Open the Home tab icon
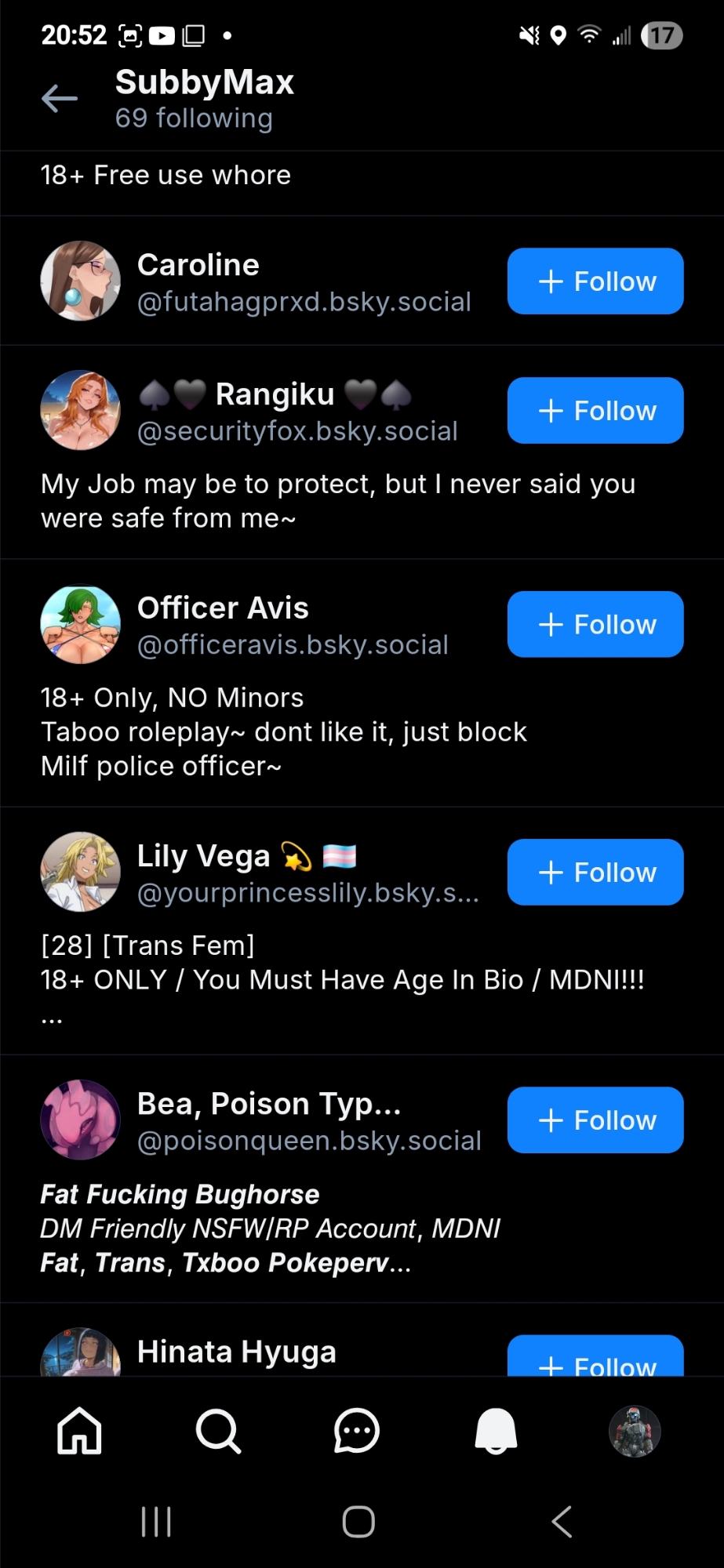724x1568 pixels. coord(79,1431)
